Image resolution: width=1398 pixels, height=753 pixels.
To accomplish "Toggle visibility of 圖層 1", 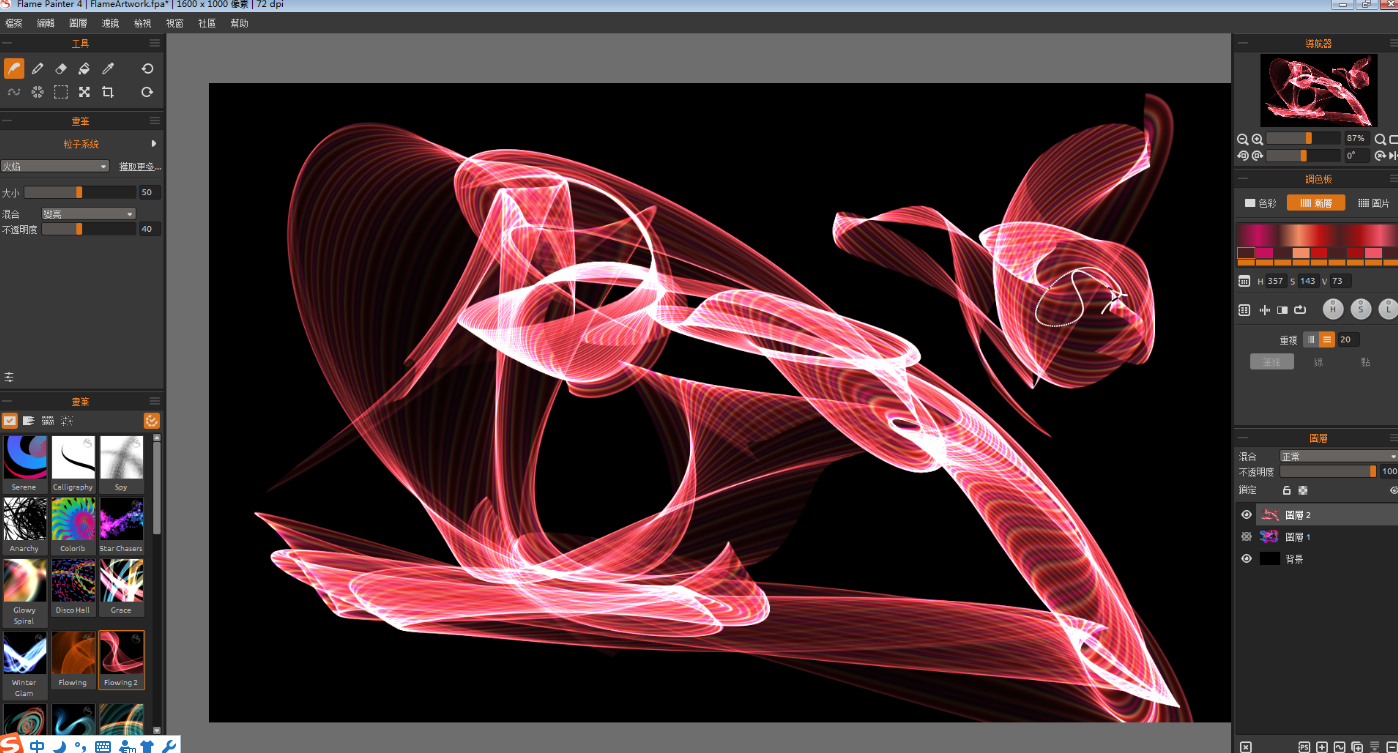I will click(1246, 537).
